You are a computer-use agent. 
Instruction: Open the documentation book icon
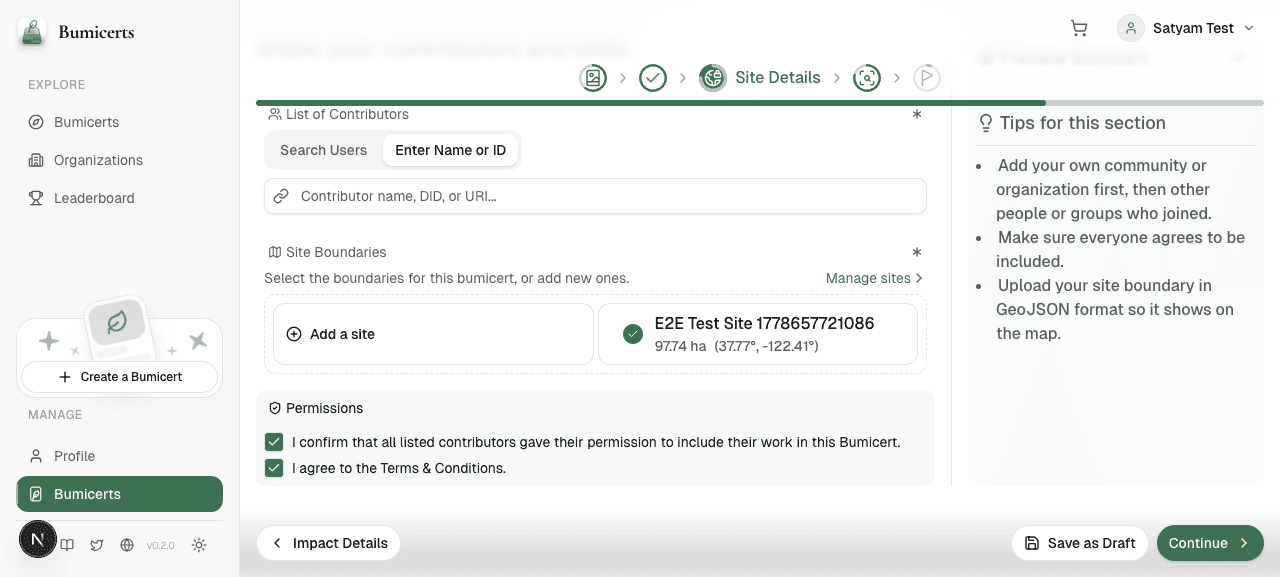pos(67,545)
